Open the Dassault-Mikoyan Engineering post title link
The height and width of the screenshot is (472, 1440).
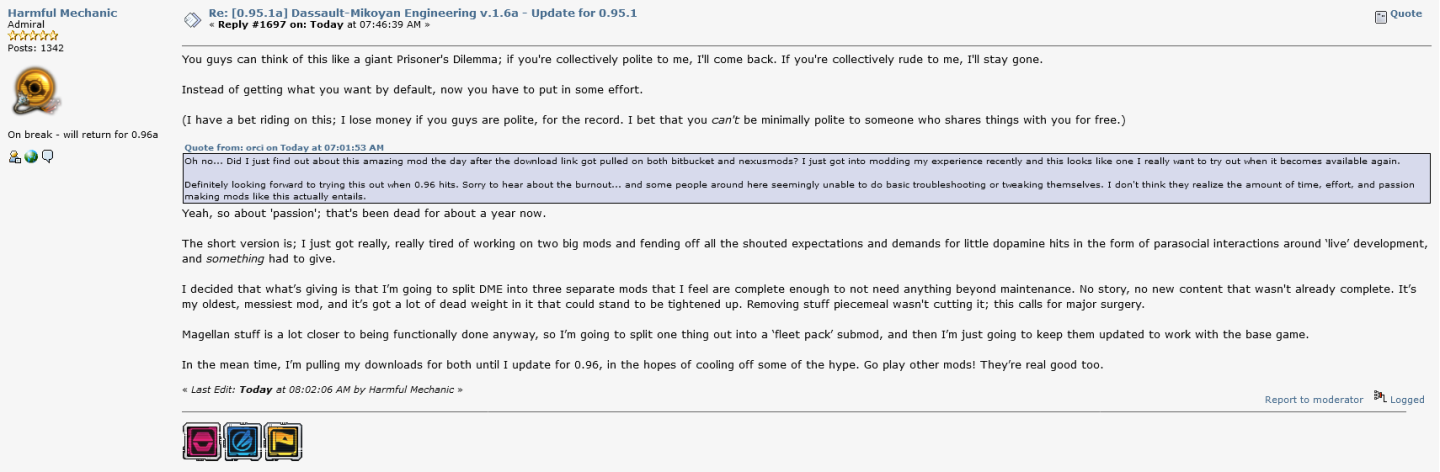(422, 13)
